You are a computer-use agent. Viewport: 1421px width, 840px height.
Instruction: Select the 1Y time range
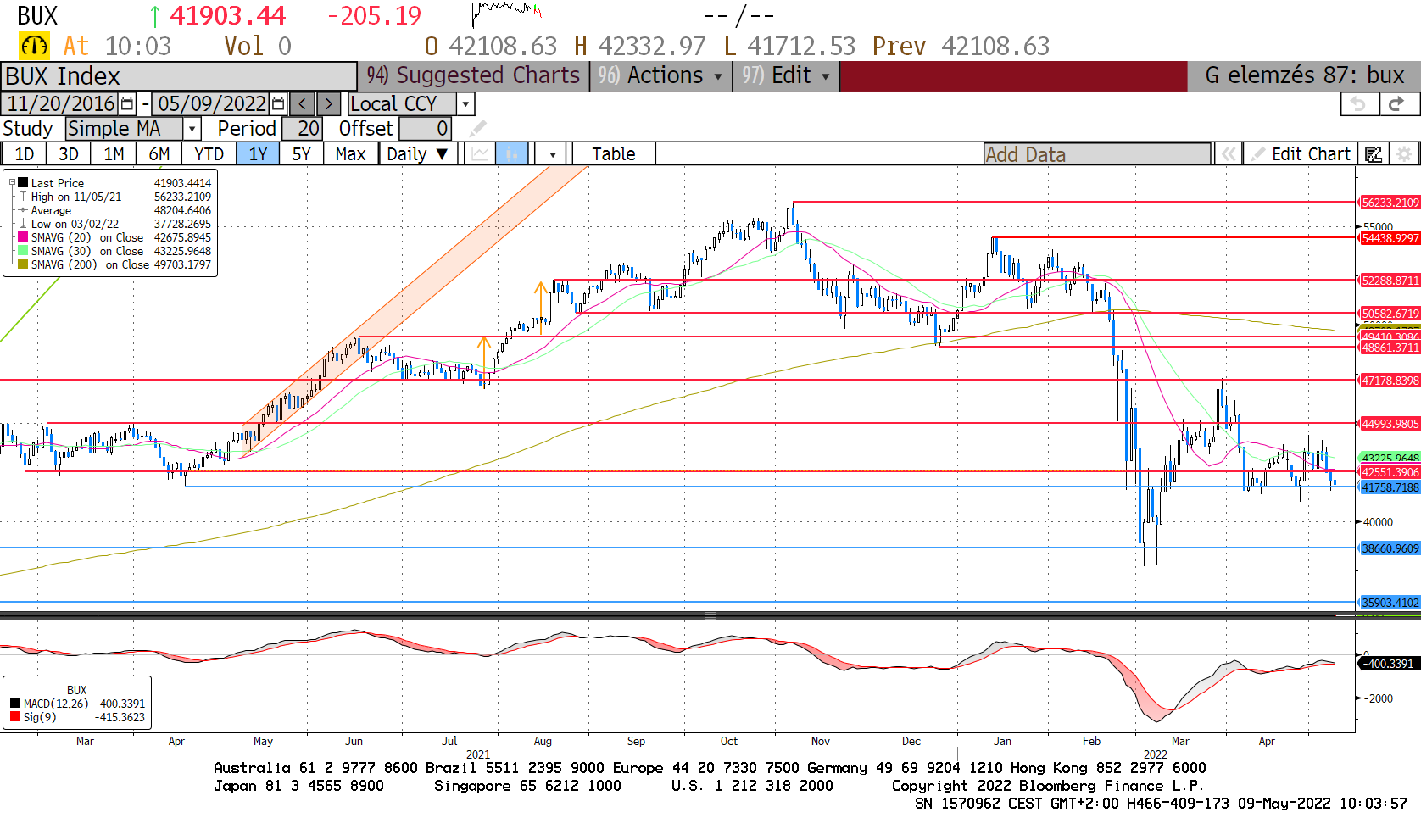258,154
